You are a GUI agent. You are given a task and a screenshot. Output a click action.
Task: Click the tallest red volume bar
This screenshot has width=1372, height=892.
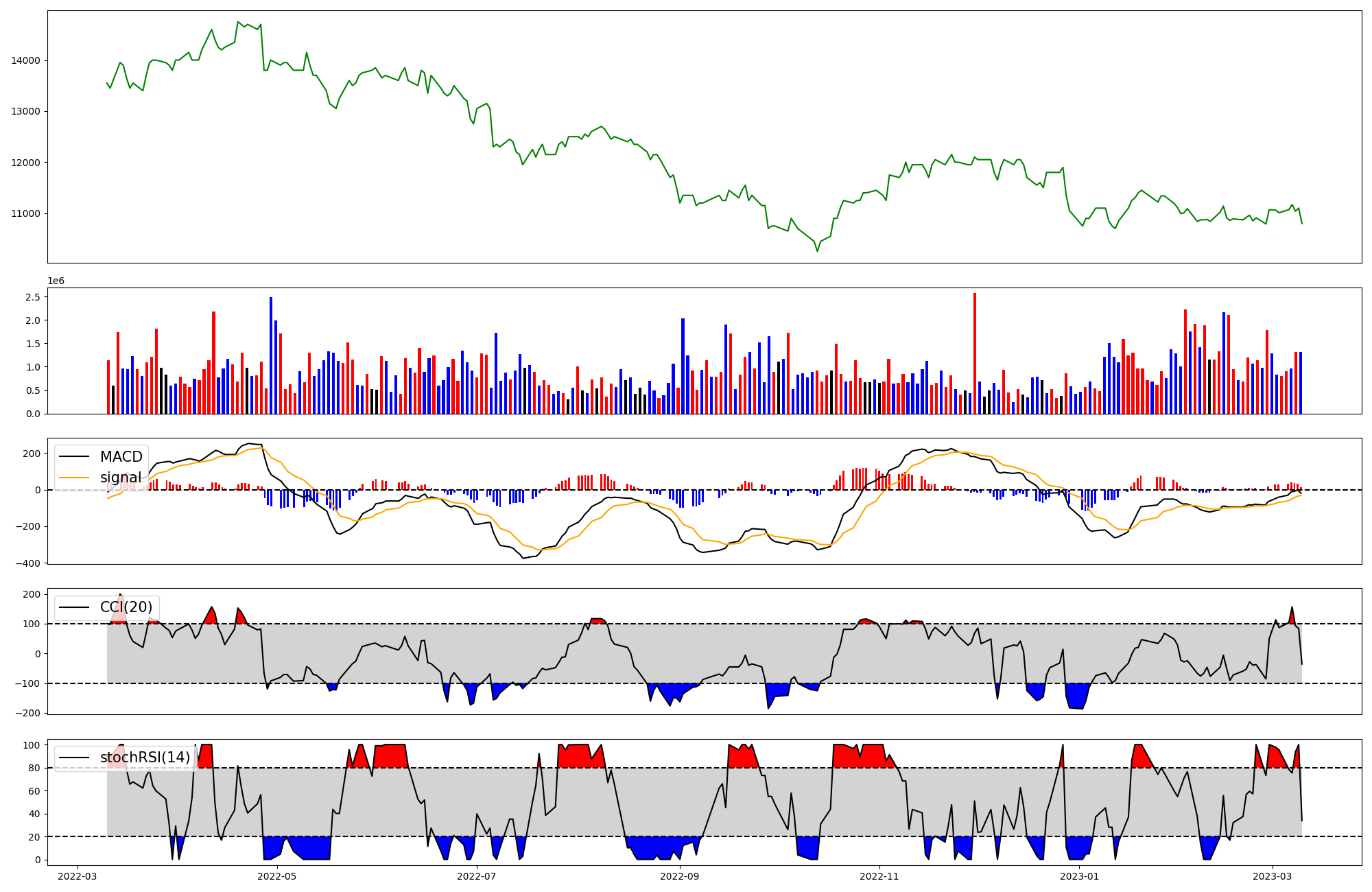[x=975, y=353]
